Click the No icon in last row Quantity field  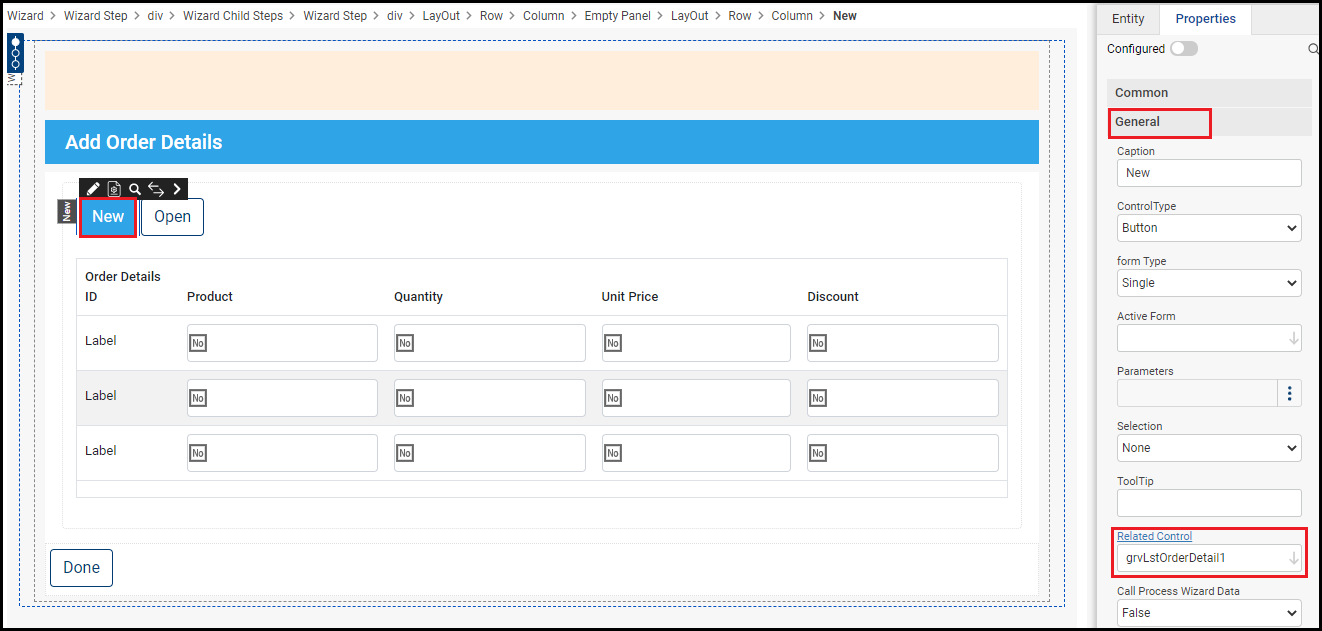click(405, 453)
